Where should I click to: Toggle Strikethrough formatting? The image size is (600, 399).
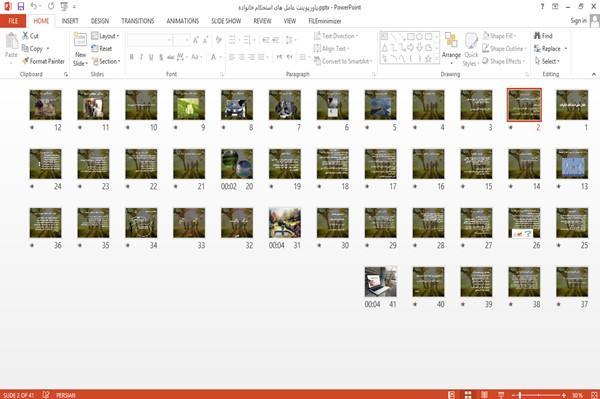click(x=170, y=57)
